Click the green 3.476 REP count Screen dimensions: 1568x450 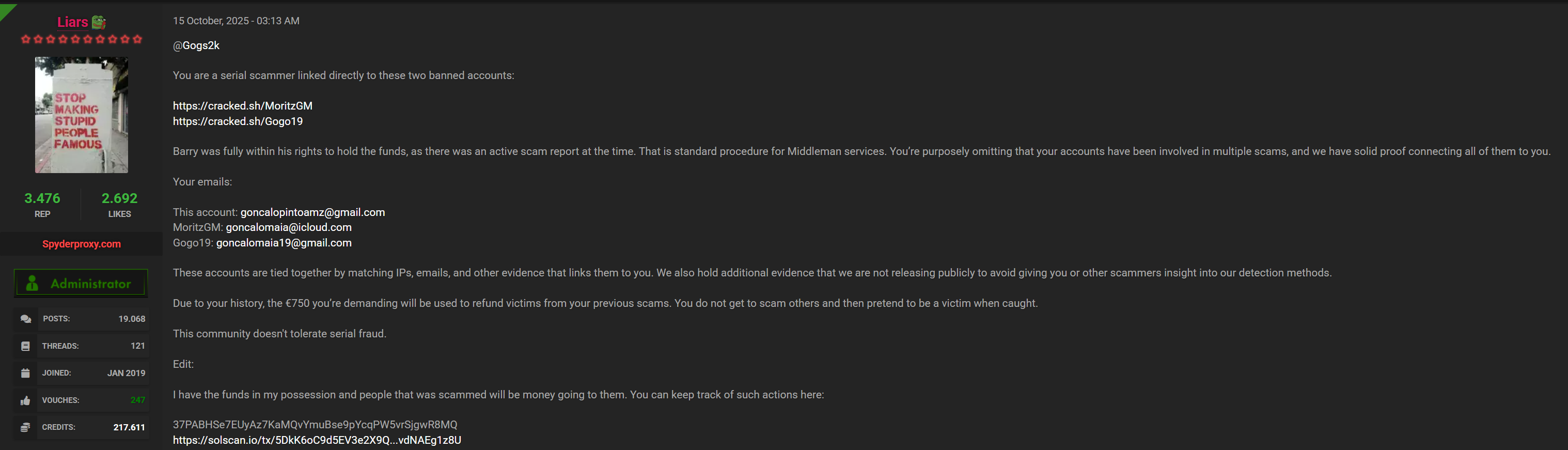point(42,198)
